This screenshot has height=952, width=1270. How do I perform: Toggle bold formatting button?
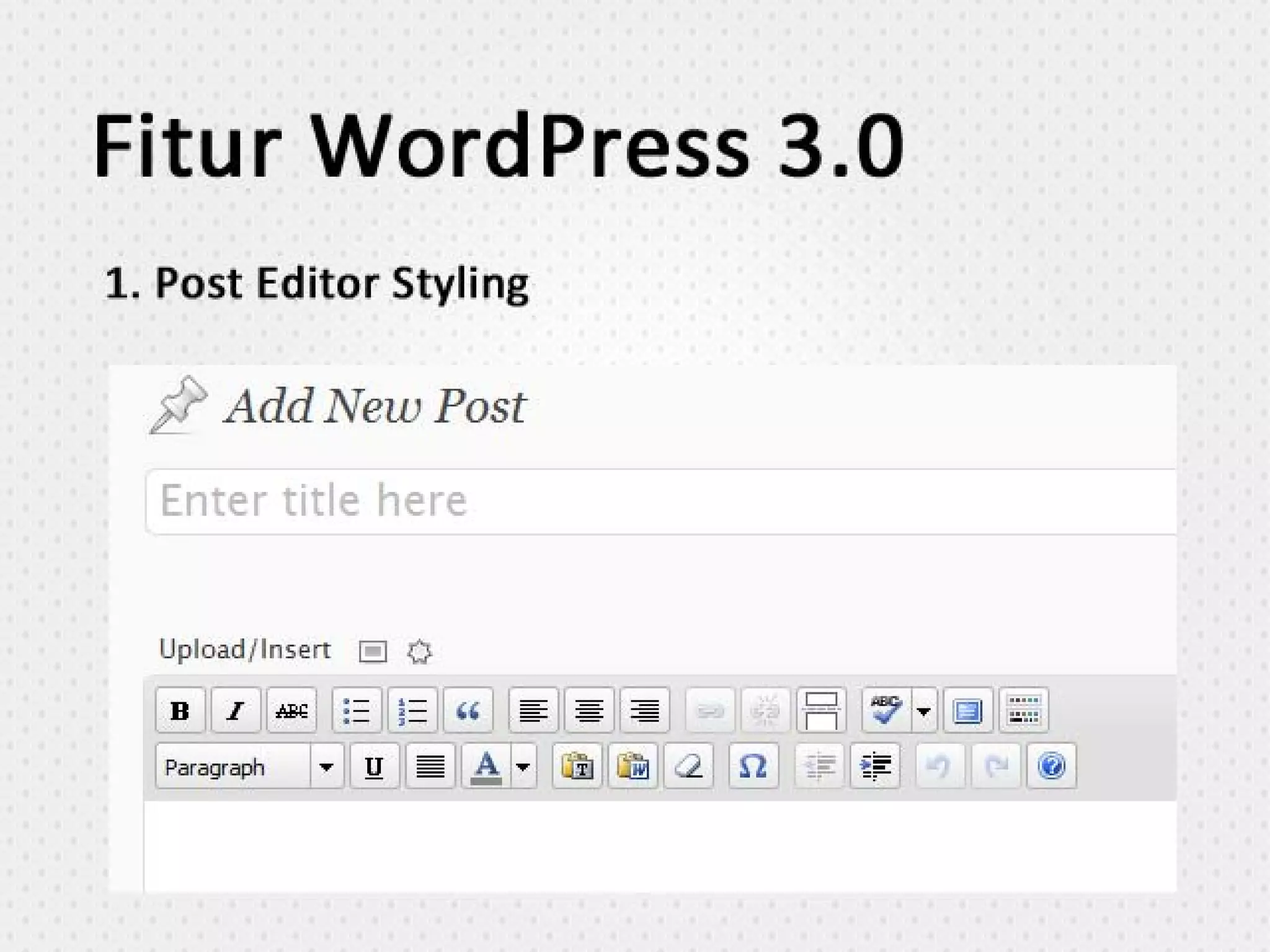(180, 710)
